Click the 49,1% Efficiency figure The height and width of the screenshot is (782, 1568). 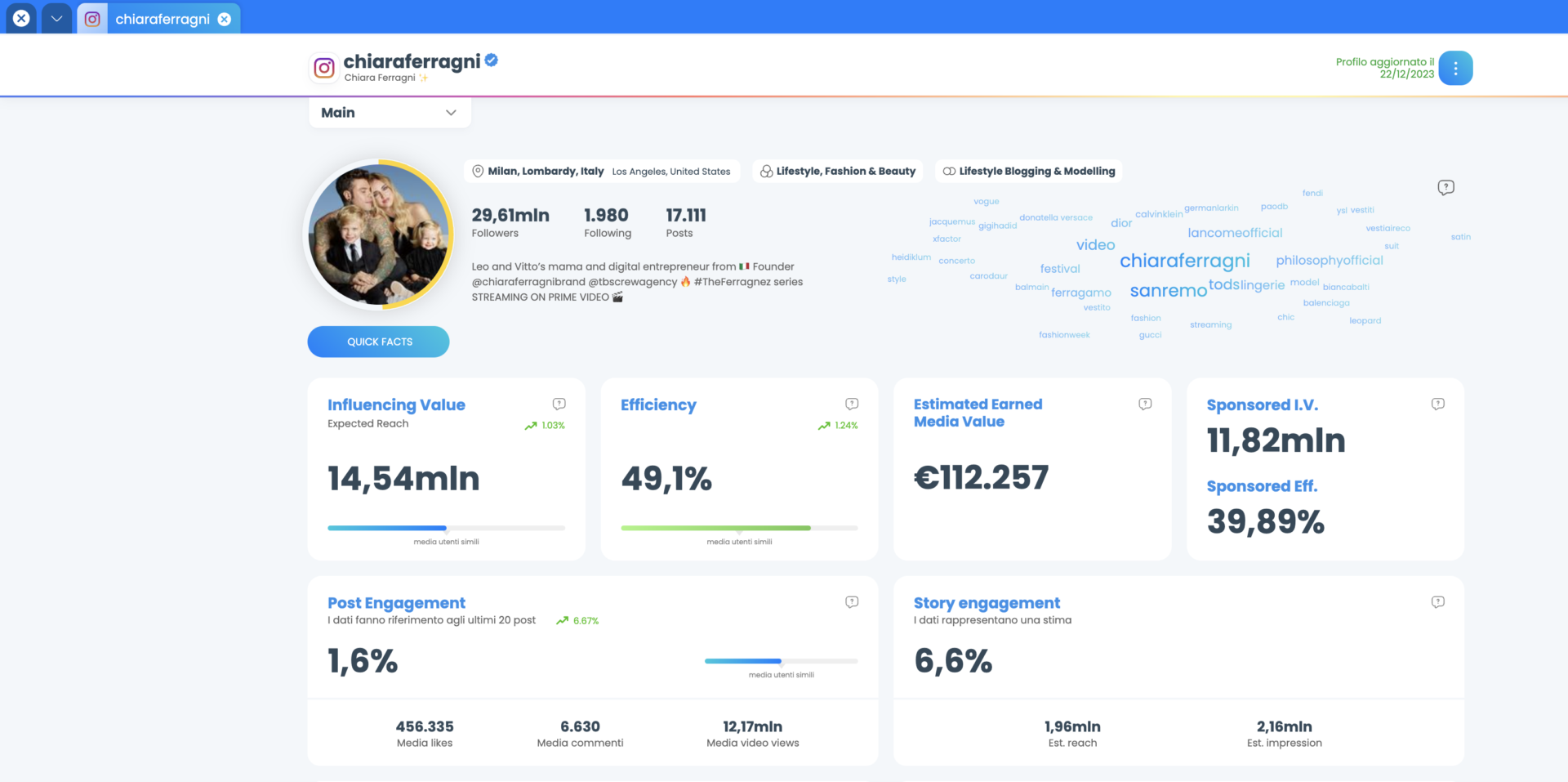click(x=666, y=479)
